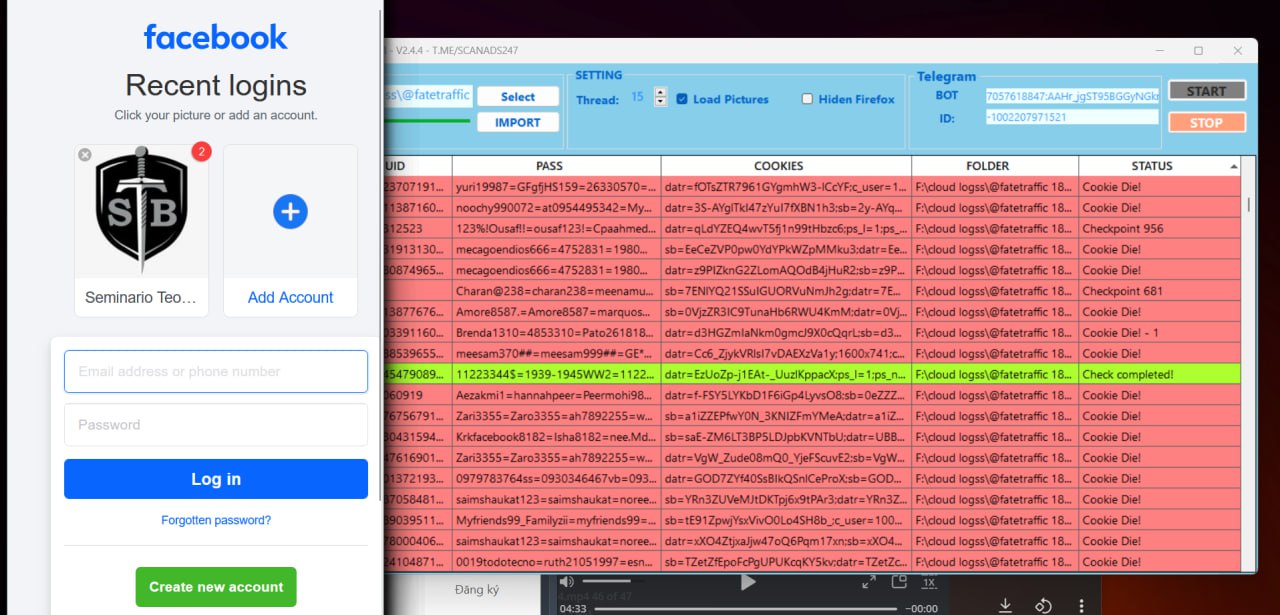
Task: Enable the Hiden Firefox checkbox
Action: pyautogui.click(x=807, y=99)
